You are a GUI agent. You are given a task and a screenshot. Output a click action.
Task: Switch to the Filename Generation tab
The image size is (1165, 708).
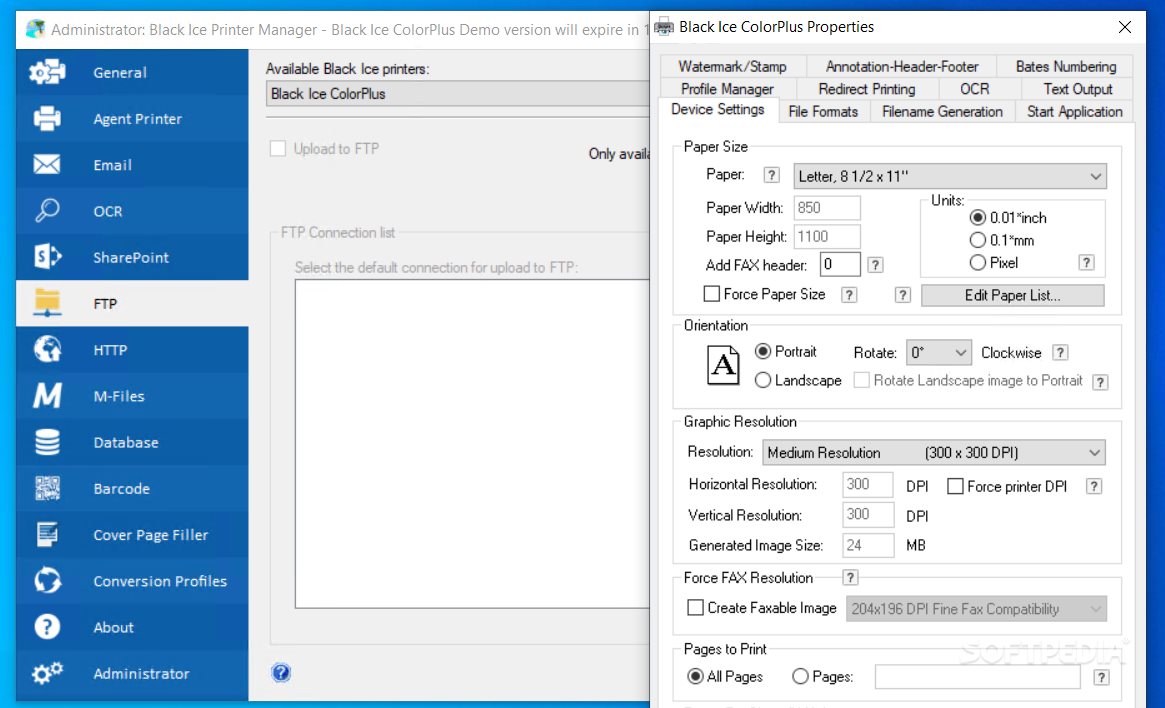942,111
